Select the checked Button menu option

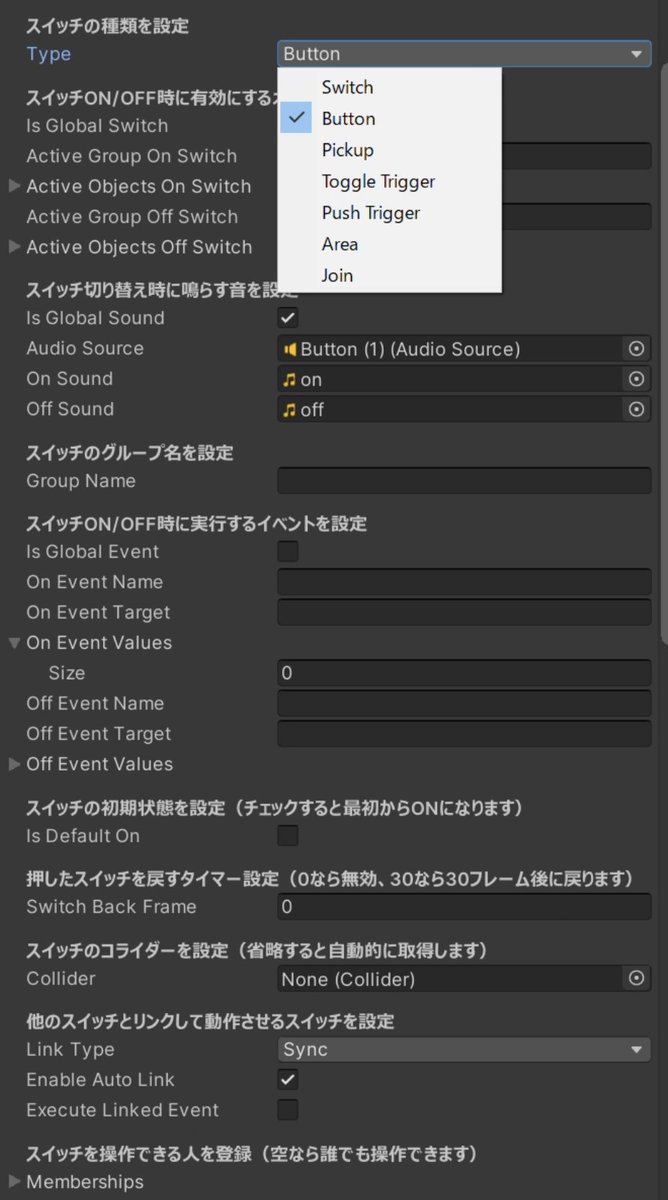[x=389, y=118]
